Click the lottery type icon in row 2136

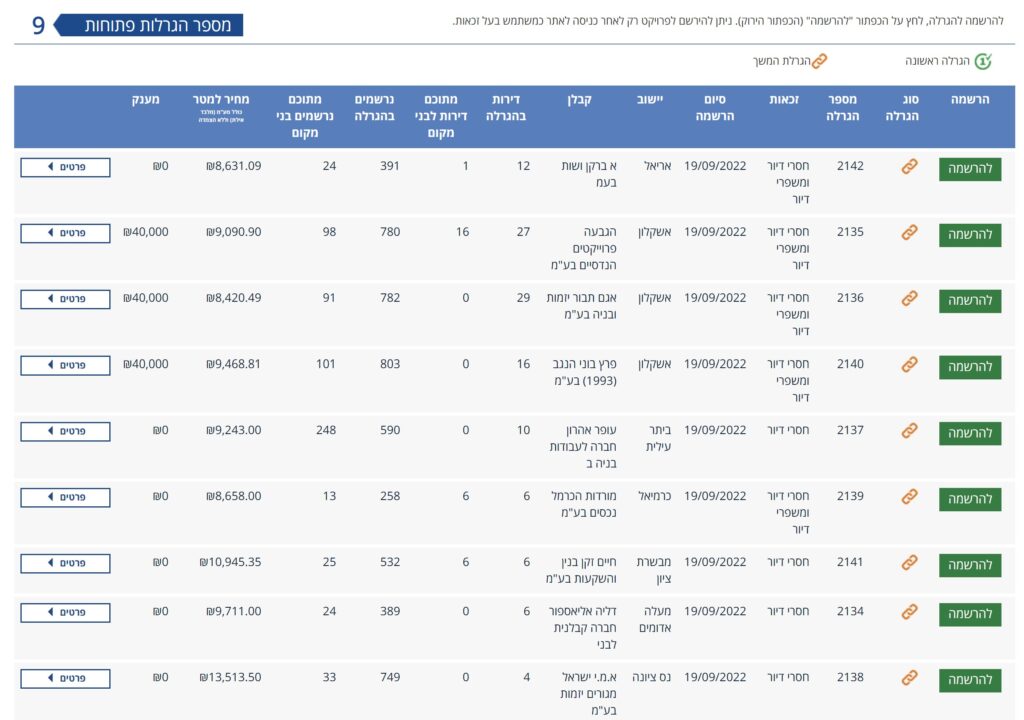[909, 298]
